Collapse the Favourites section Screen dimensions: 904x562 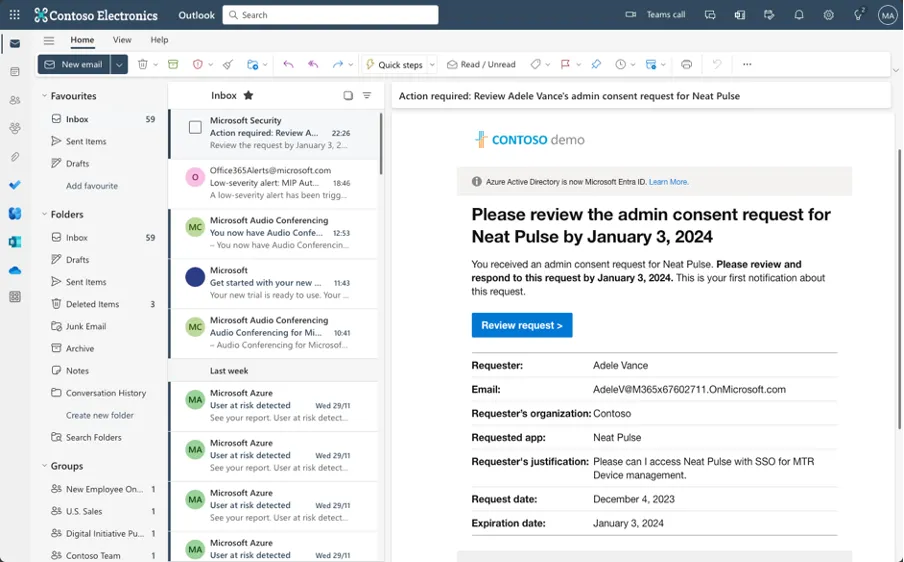point(45,97)
